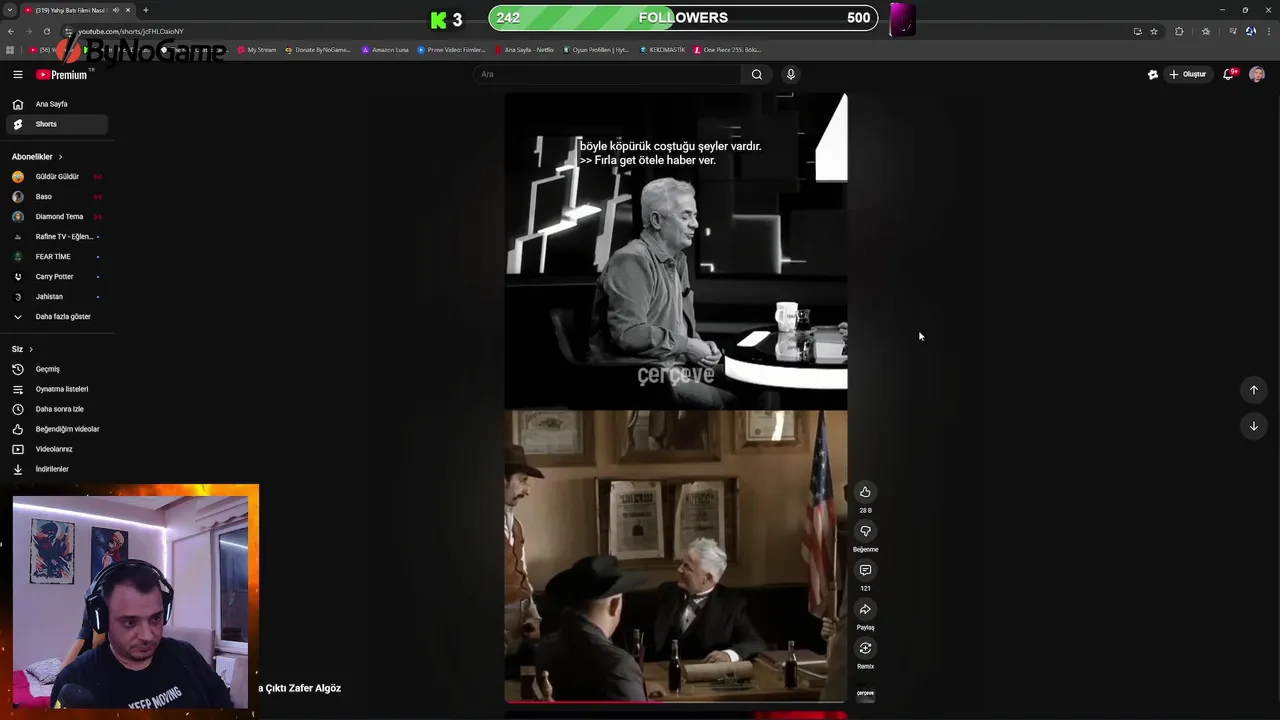Open the One Piece 255. Bölü... bookmark
This screenshot has width=1280, height=720.
click(727, 50)
